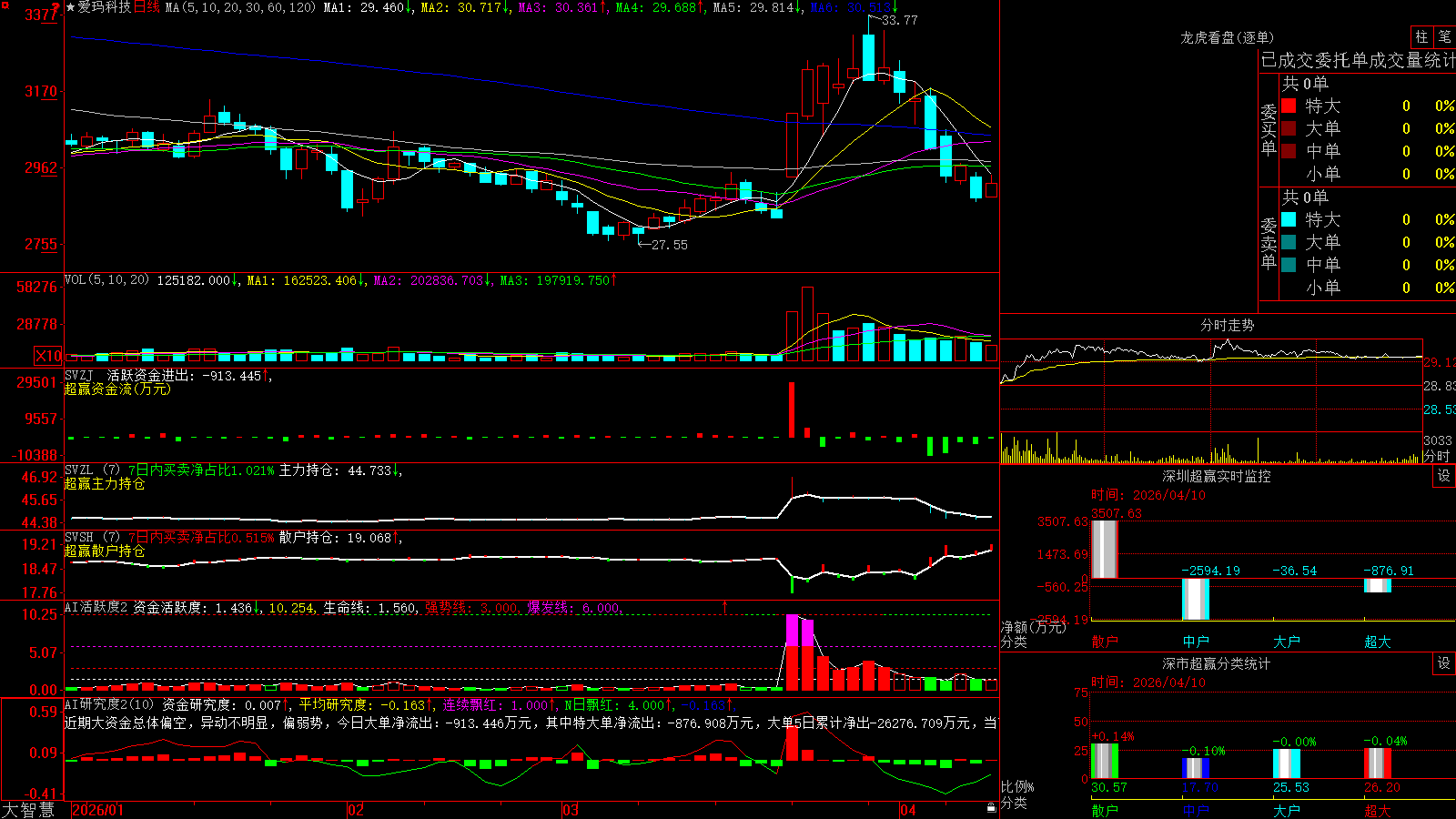Click the 爱玛科技 stock name
Viewport: 1456px width, 819px height.
click(x=104, y=7)
